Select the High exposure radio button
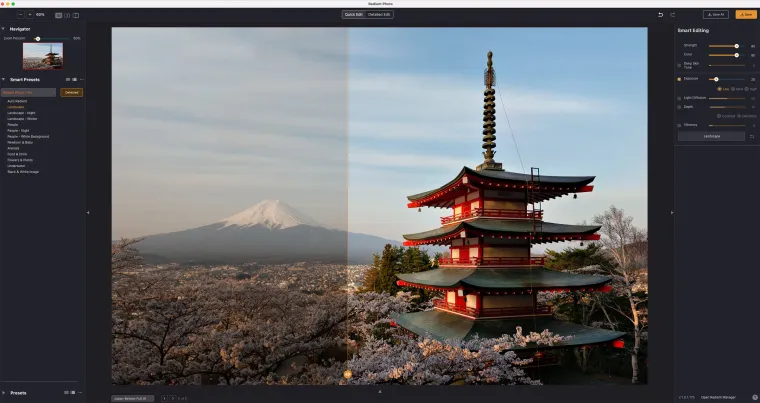Image resolution: width=760 pixels, height=403 pixels. click(746, 88)
